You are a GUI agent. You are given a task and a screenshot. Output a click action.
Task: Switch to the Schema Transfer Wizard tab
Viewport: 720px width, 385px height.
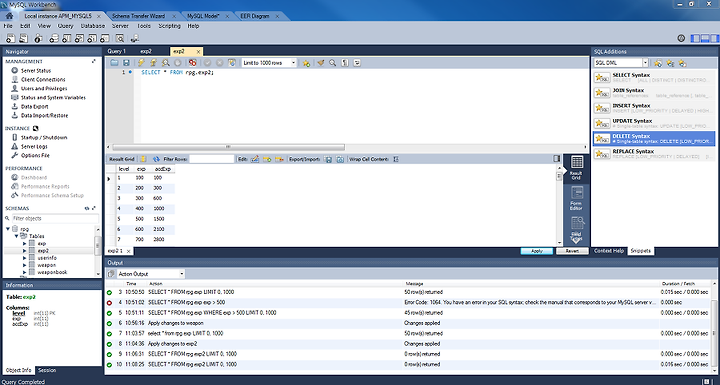tap(138, 16)
